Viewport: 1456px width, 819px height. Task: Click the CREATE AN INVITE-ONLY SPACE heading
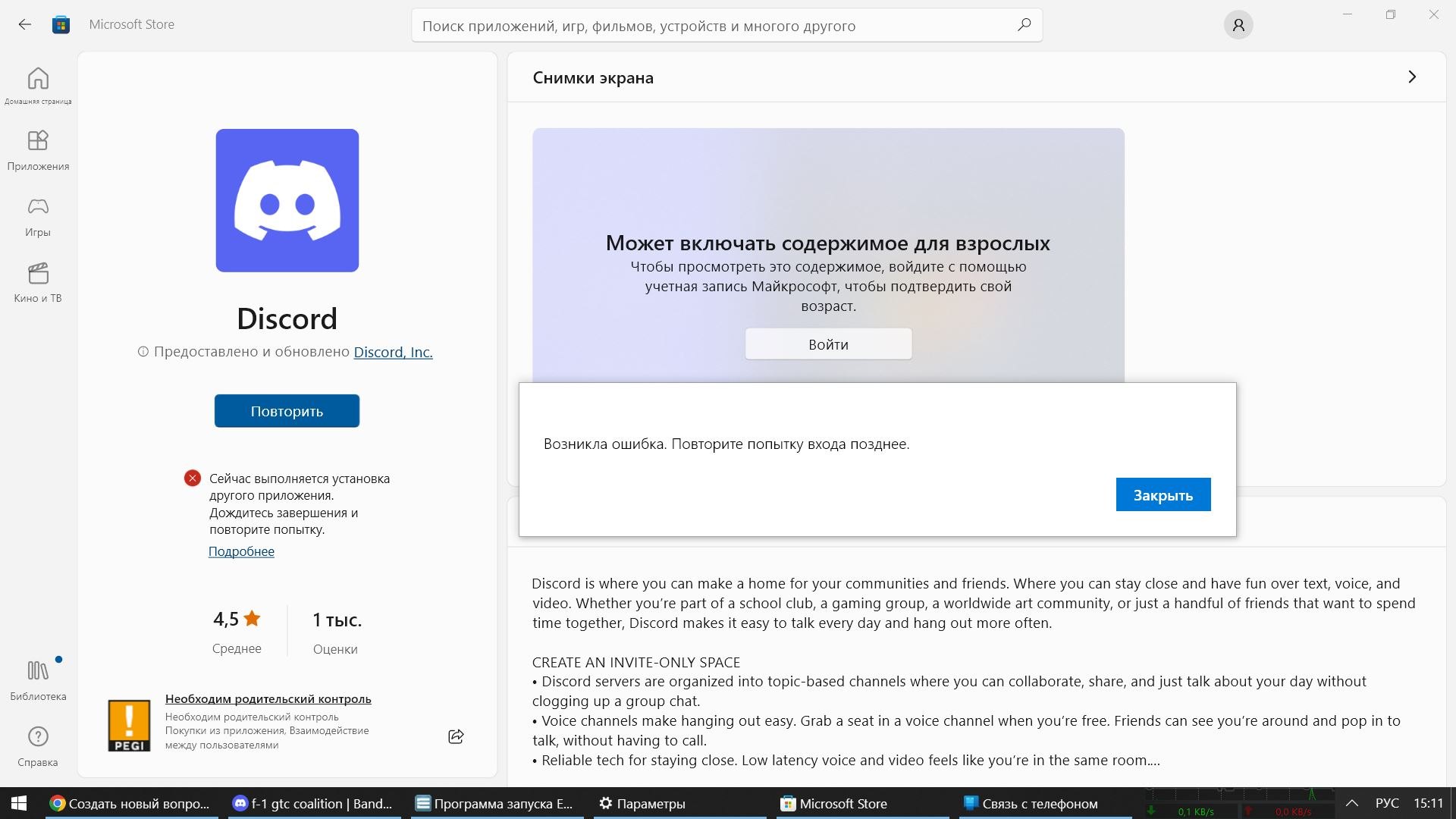tap(635, 662)
